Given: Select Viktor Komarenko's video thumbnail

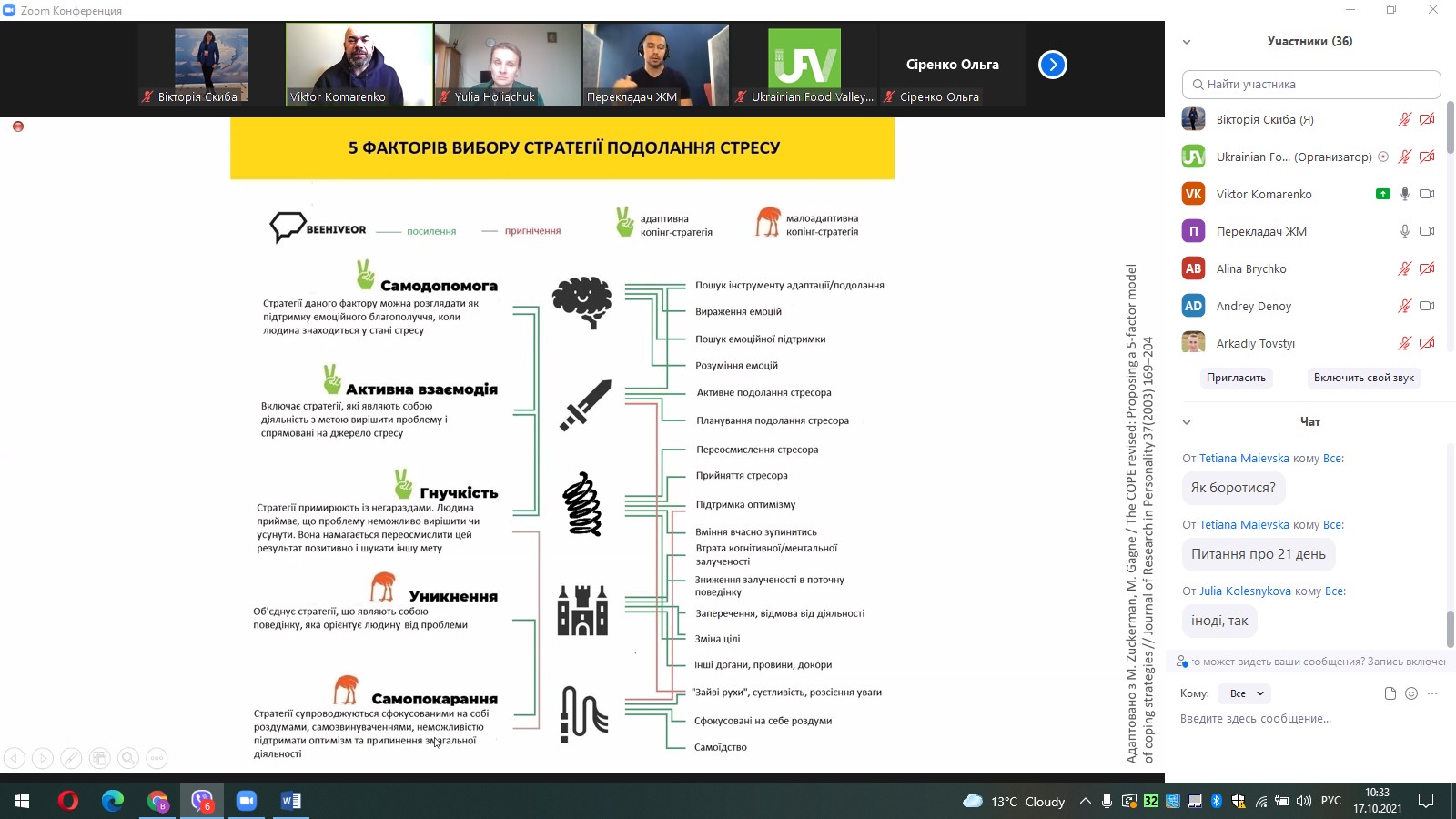Looking at the screenshot, I should pyautogui.click(x=359, y=65).
